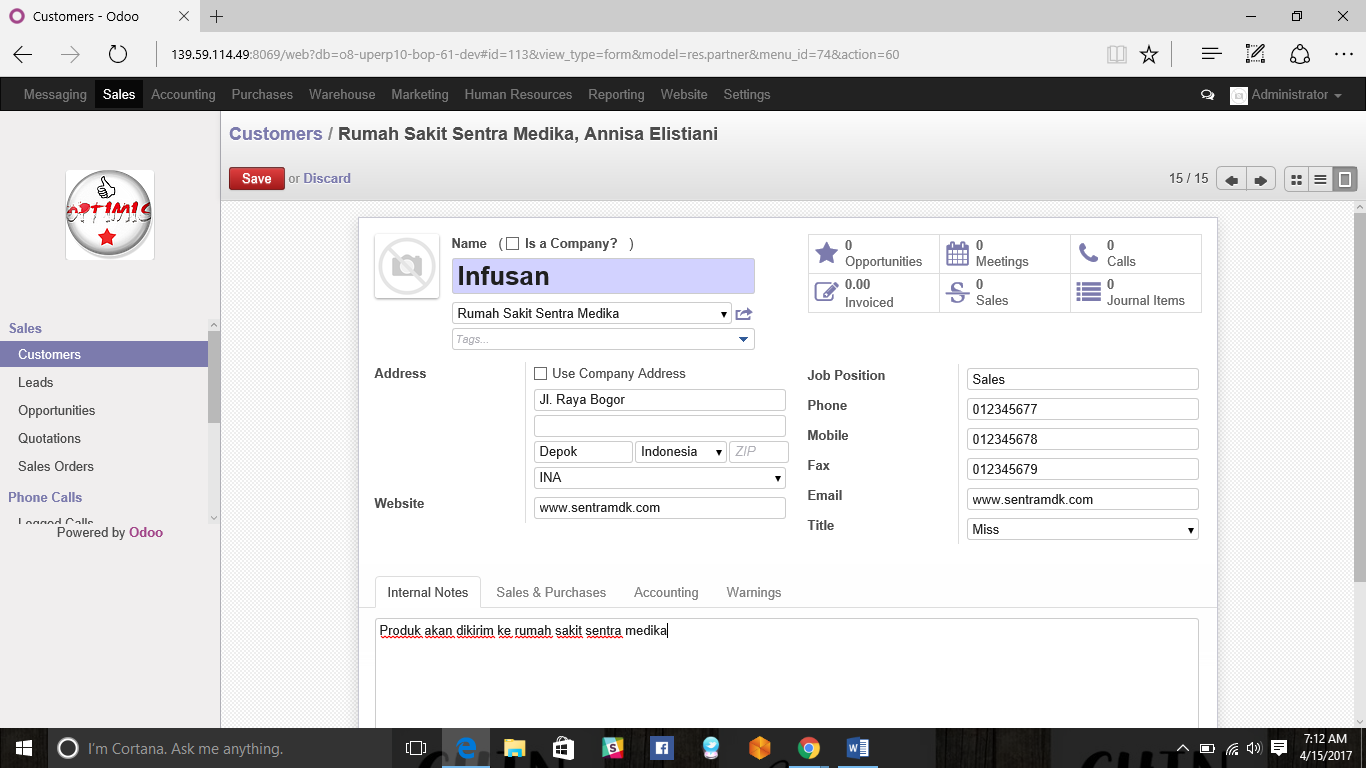Image resolution: width=1366 pixels, height=768 pixels.
Task: Go to the next customer record
Action: coord(1261,180)
